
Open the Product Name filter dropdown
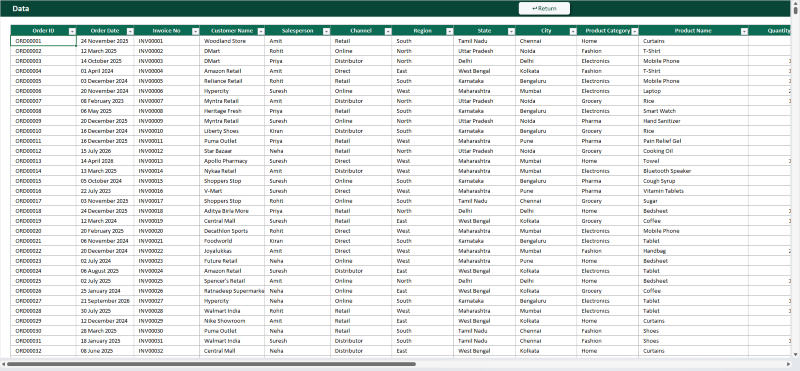744,31
